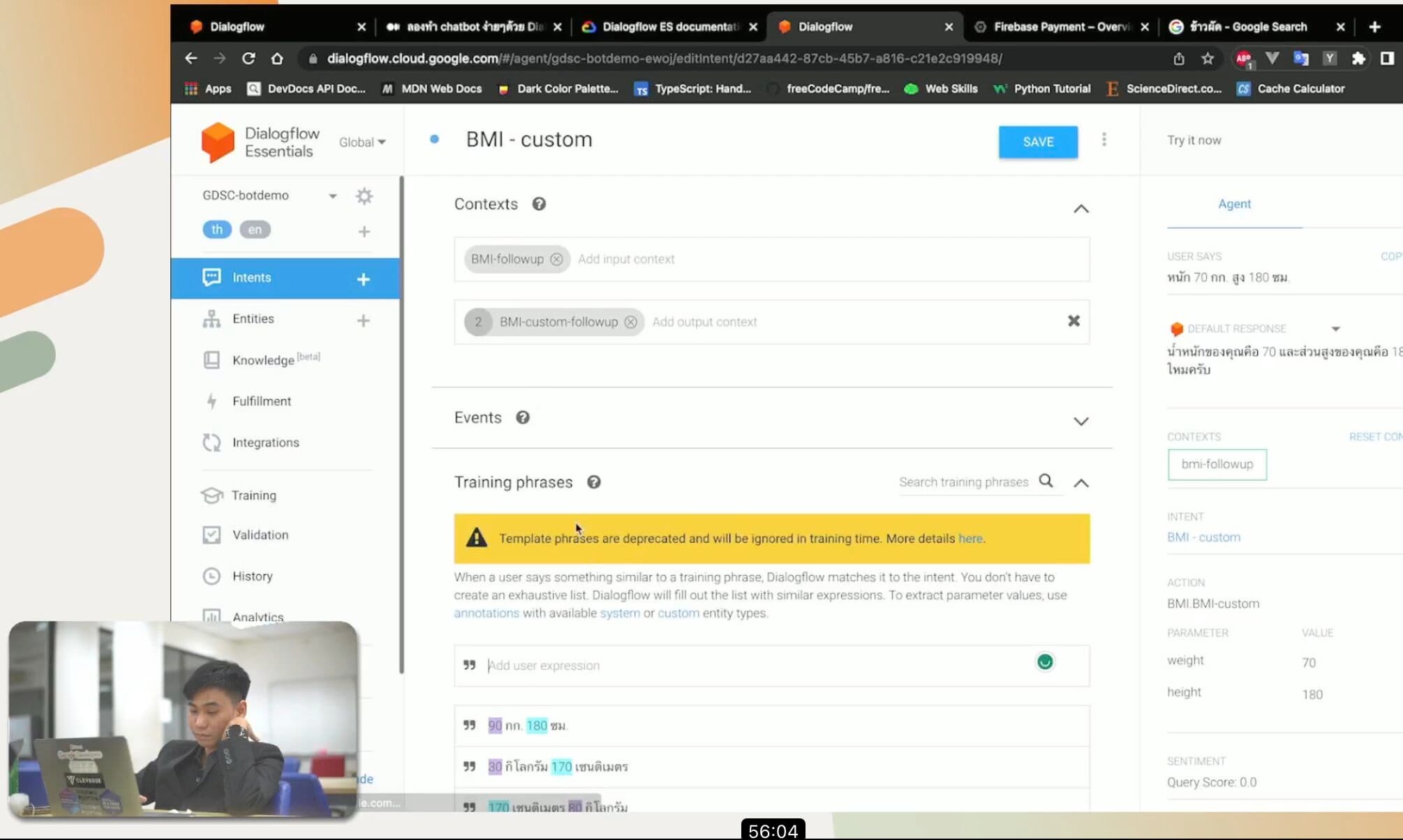Screen dimensions: 1403x840
Task: Switch agent language to en
Action: 255,230
